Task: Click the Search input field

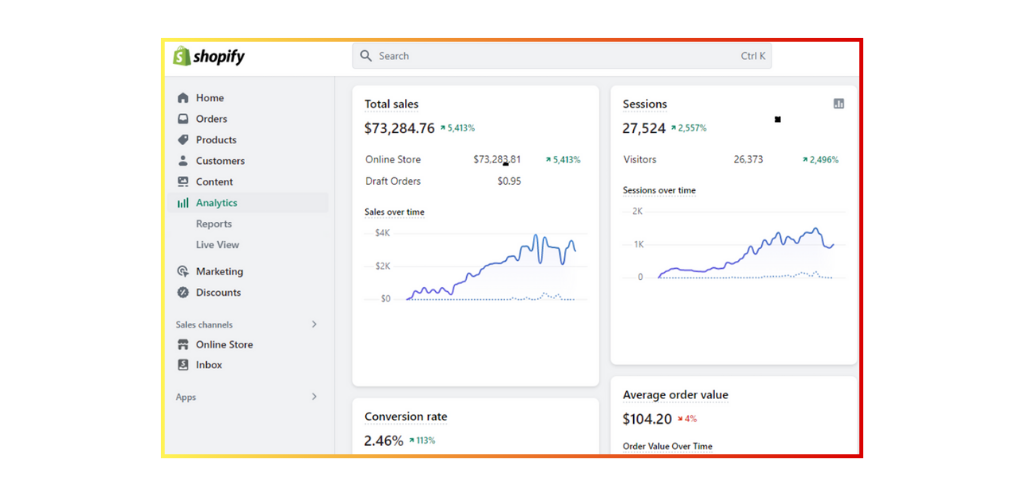Action: click(x=561, y=56)
